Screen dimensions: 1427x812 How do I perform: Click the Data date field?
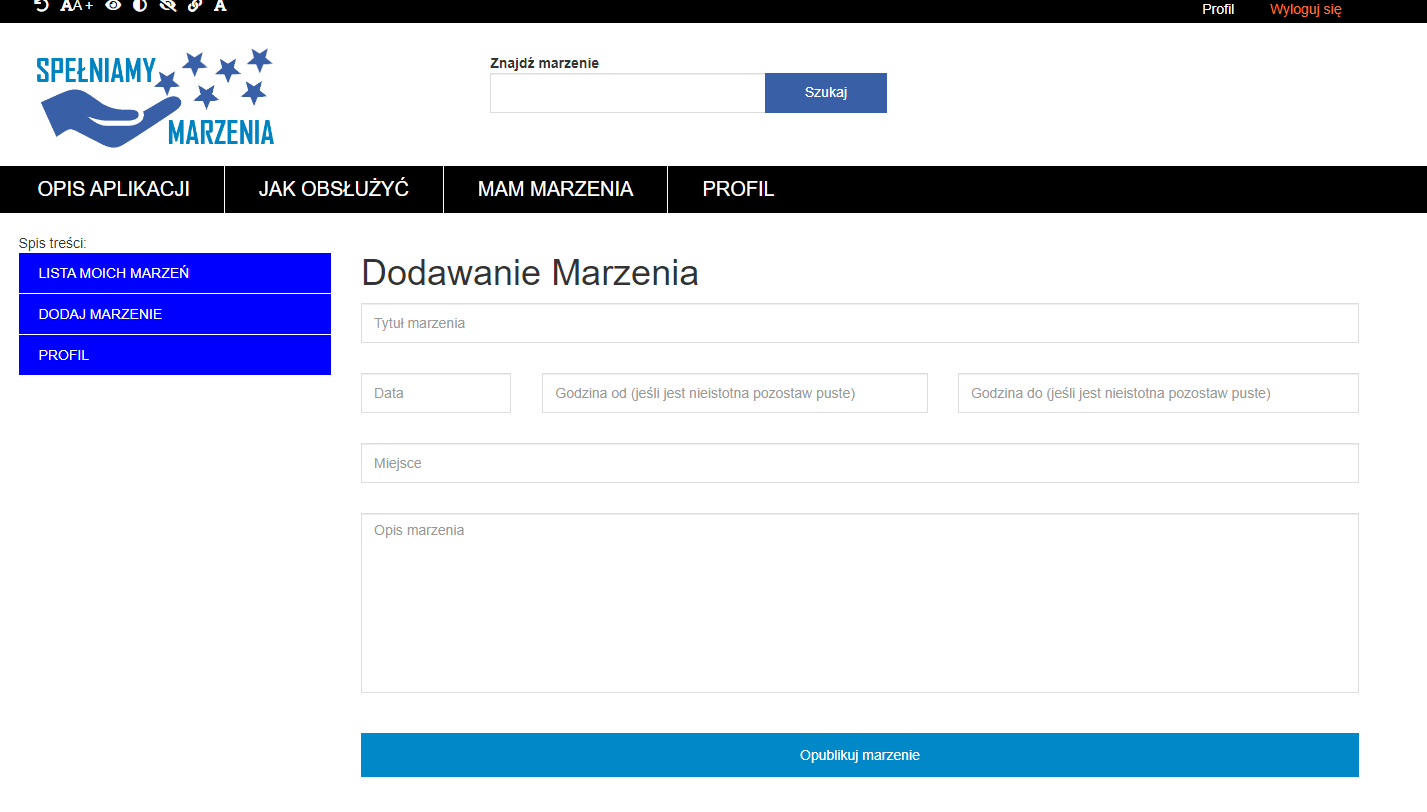coord(435,393)
